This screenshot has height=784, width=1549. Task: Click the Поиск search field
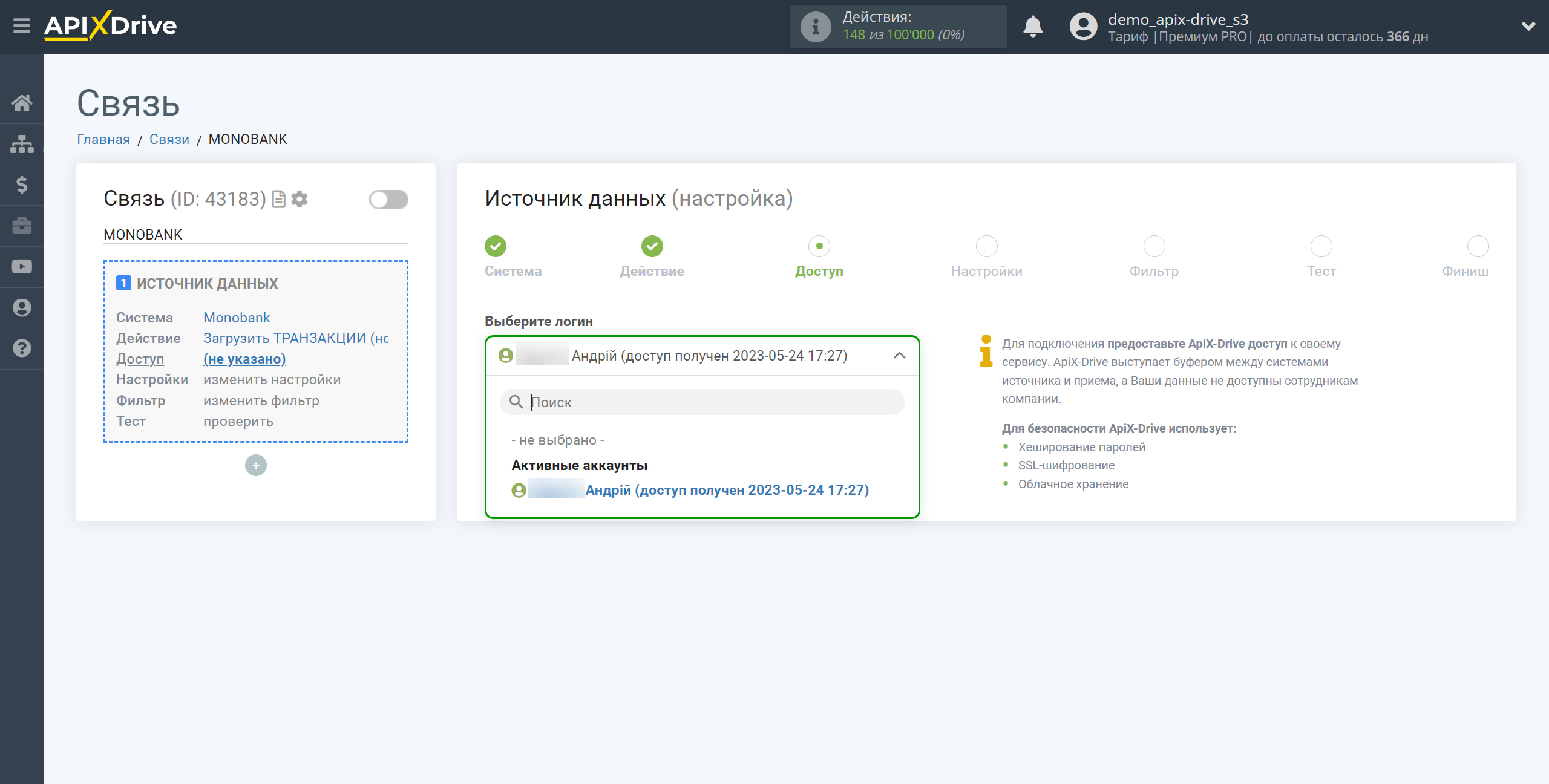(702, 402)
